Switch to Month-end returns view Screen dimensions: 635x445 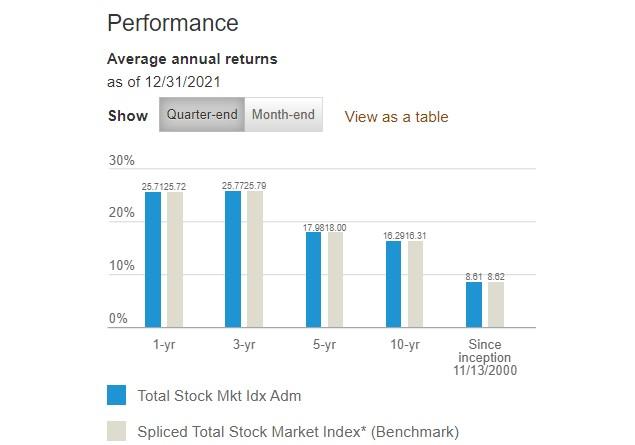283,115
